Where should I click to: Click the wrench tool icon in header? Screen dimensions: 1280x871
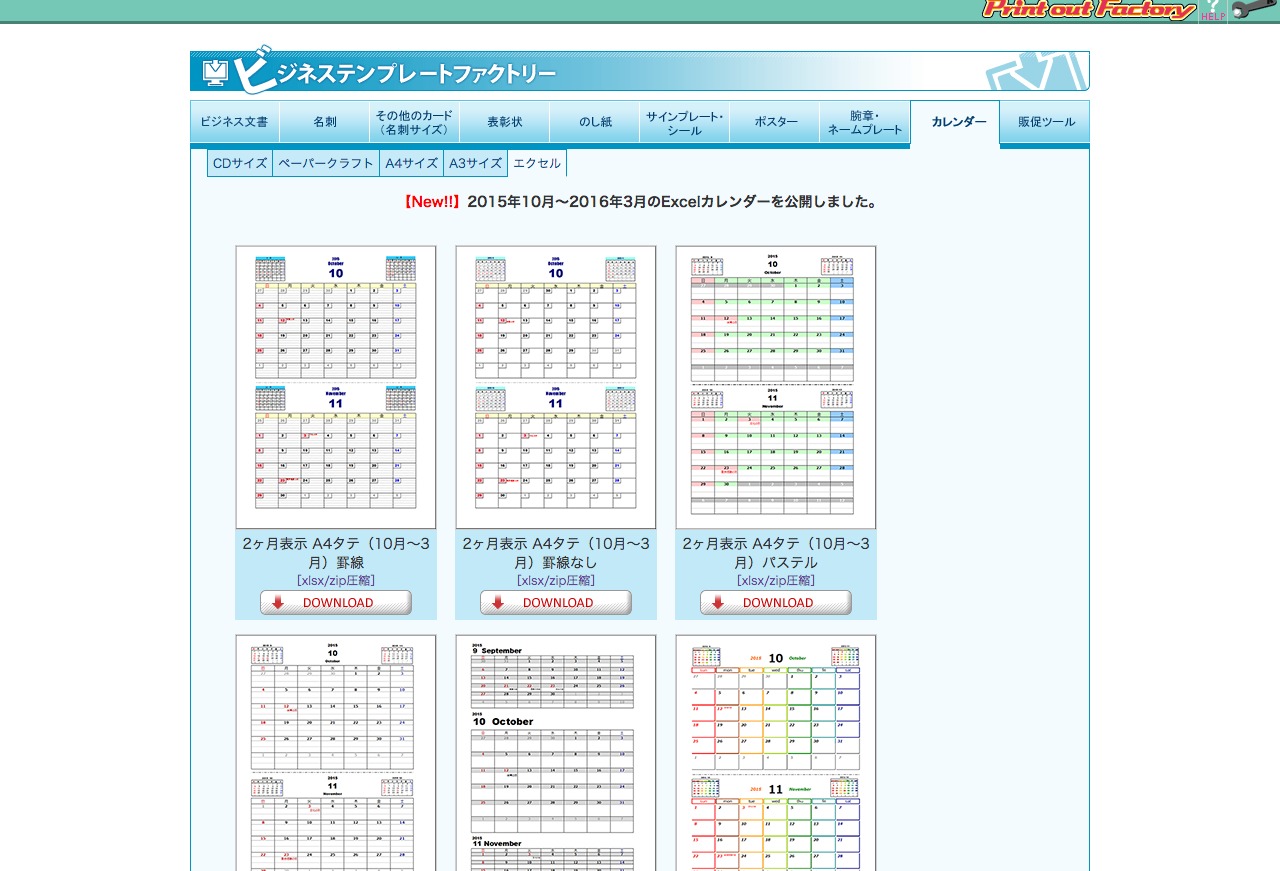coord(1254,10)
